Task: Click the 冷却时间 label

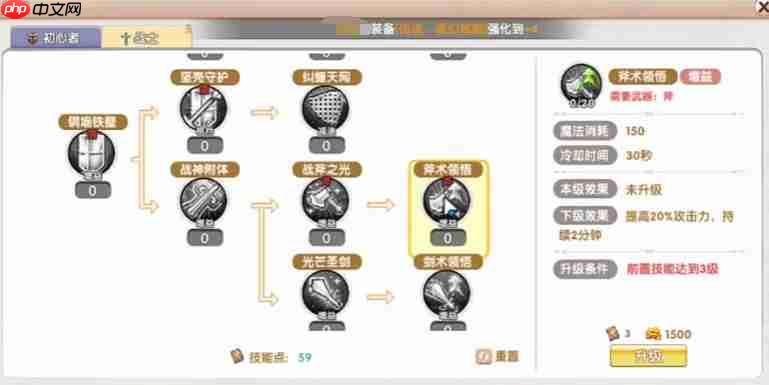Action: pos(585,155)
